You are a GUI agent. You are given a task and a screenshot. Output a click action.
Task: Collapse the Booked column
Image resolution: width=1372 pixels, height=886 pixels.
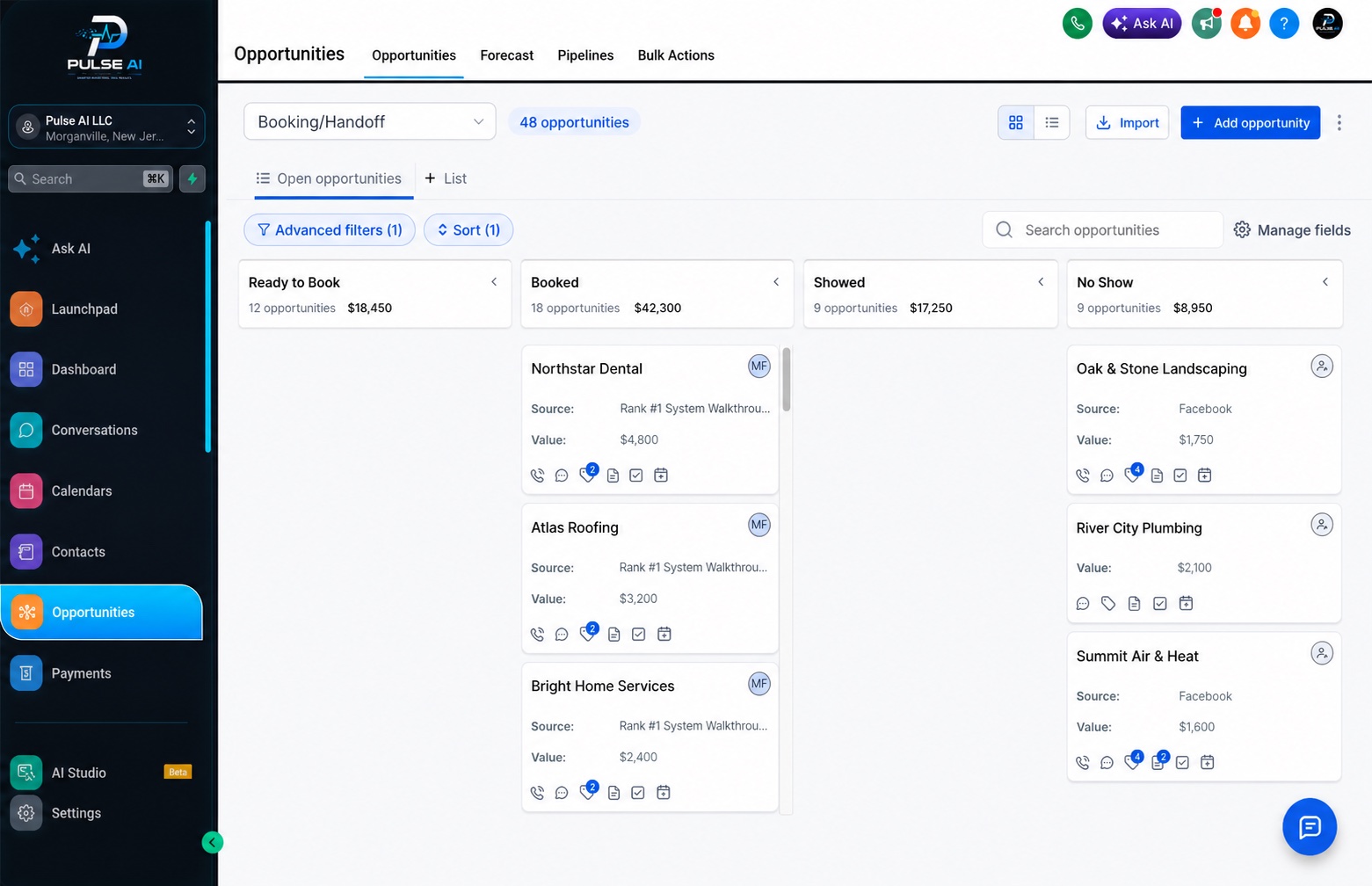(x=776, y=282)
